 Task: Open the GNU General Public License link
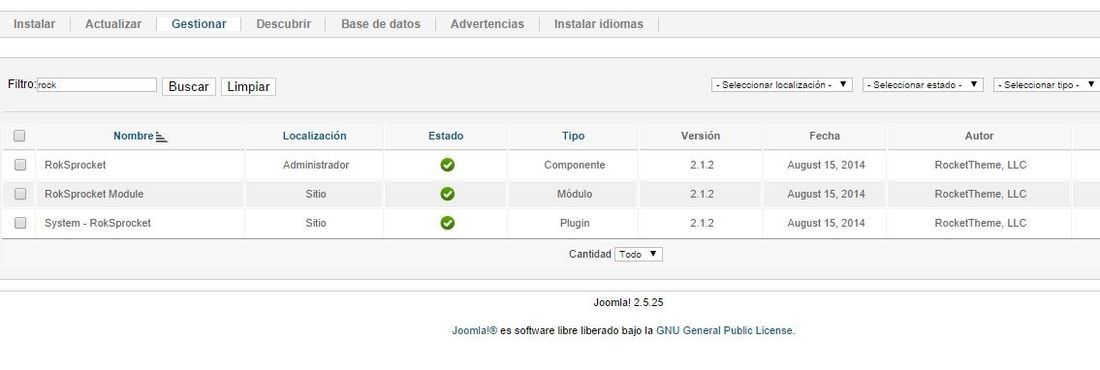(725, 330)
